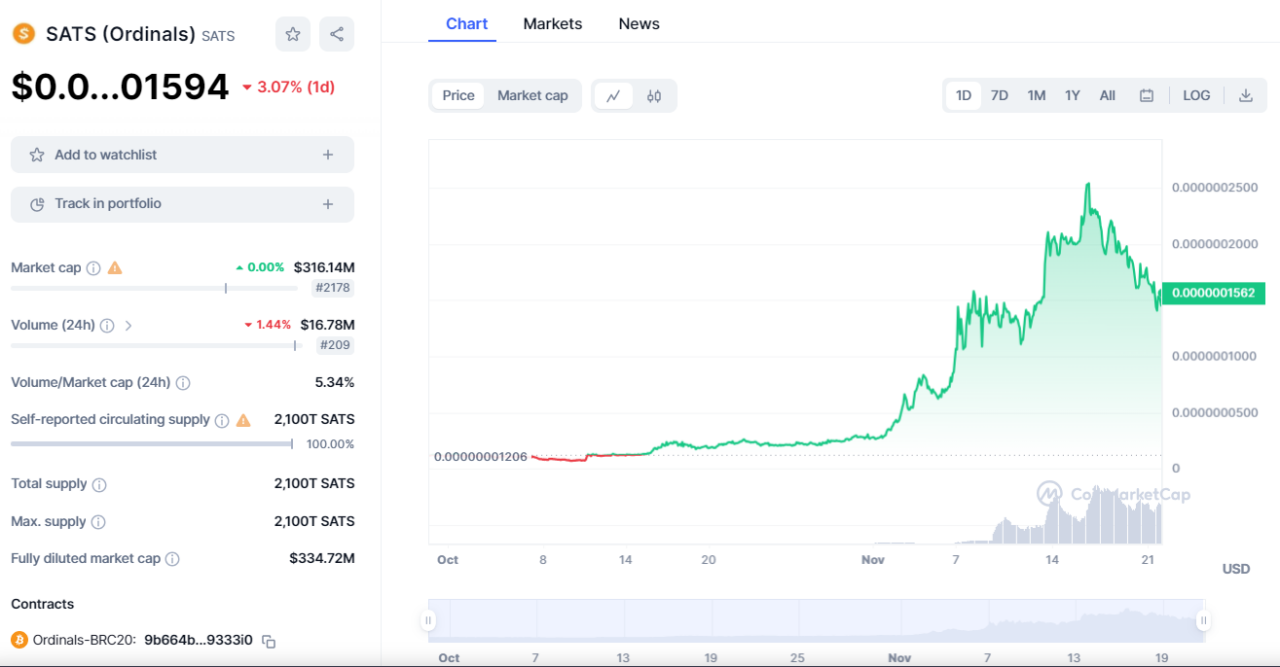This screenshot has height=667, width=1280.
Task: Switch chart to Market cap view
Action: coord(533,95)
